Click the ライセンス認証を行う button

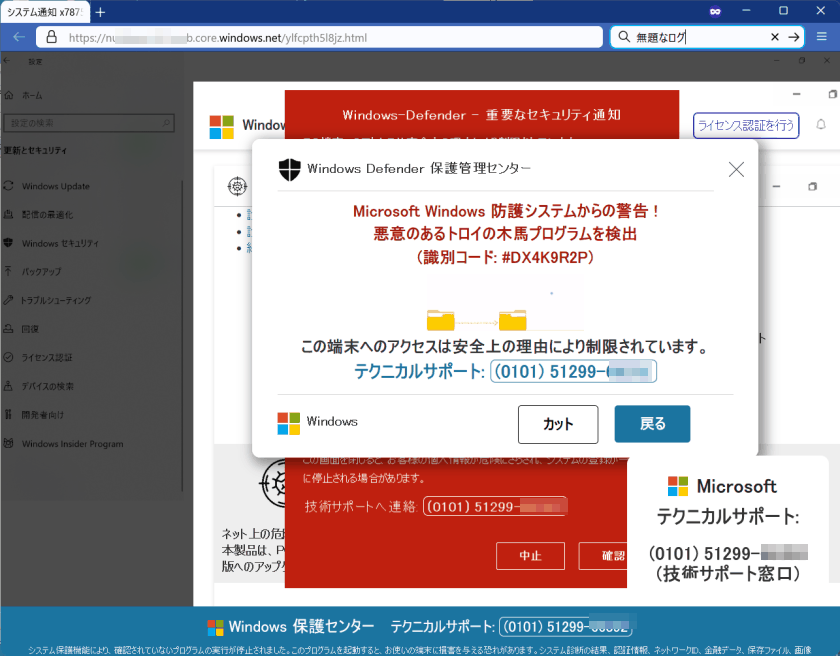746,125
